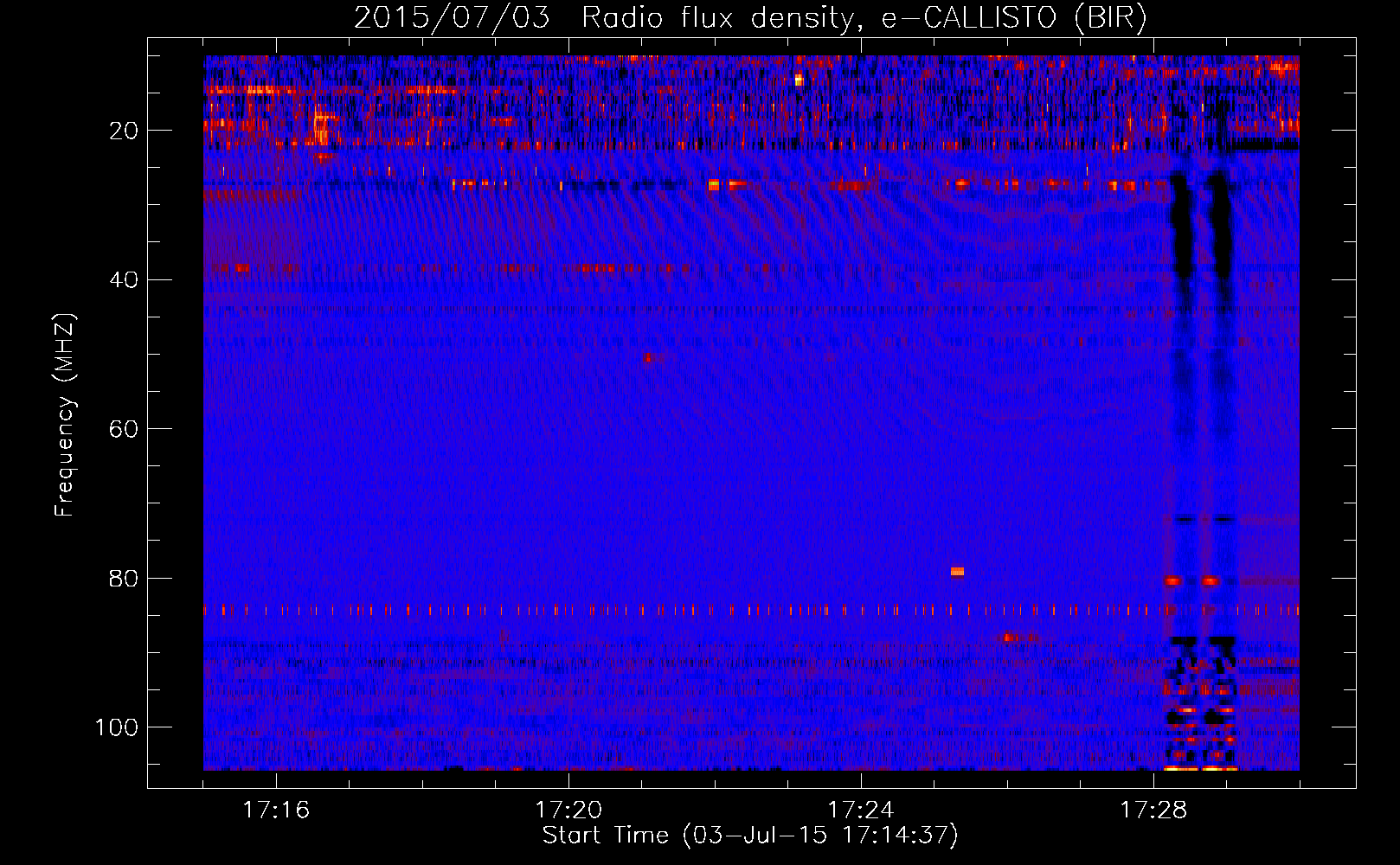The width and height of the screenshot is (1400, 865).
Task: Select the 40 MHz frequency tick label
Action: (124, 280)
